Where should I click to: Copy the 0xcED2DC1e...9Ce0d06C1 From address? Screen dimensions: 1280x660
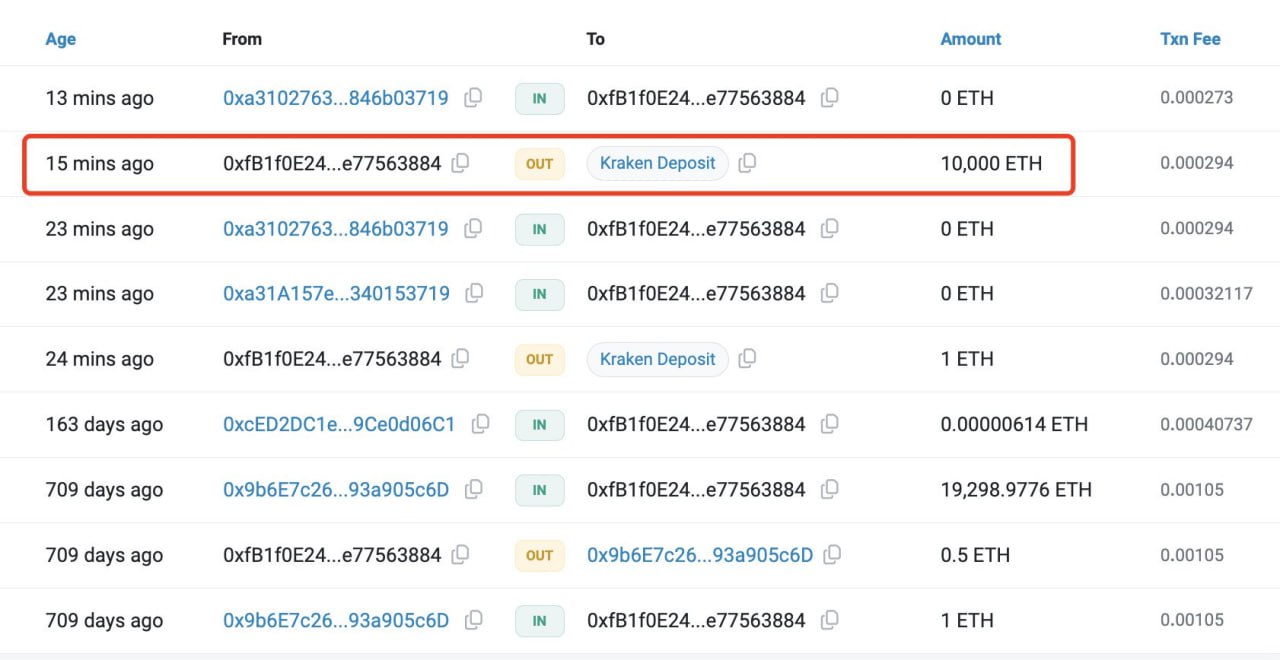pos(480,424)
